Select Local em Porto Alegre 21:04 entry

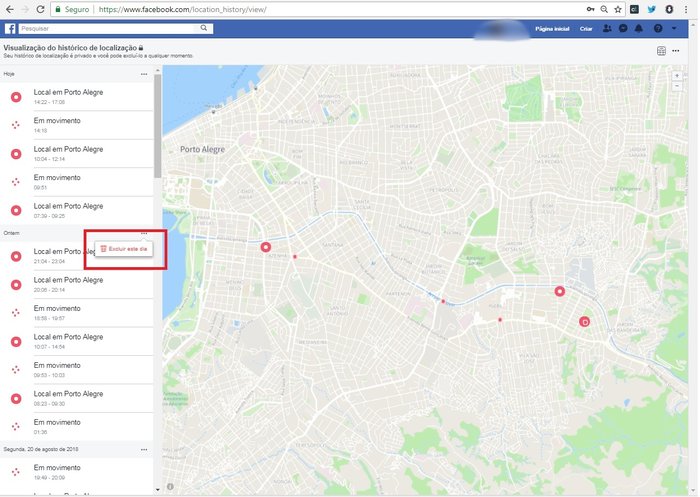pyautogui.click(x=77, y=256)
